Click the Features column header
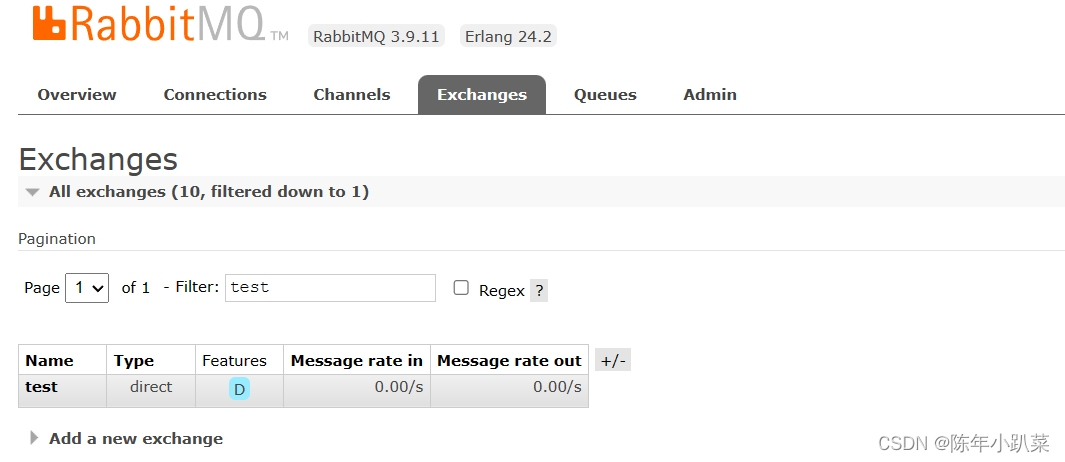Viewport: 1065px width, 462px height. click(x=234, y=361)
